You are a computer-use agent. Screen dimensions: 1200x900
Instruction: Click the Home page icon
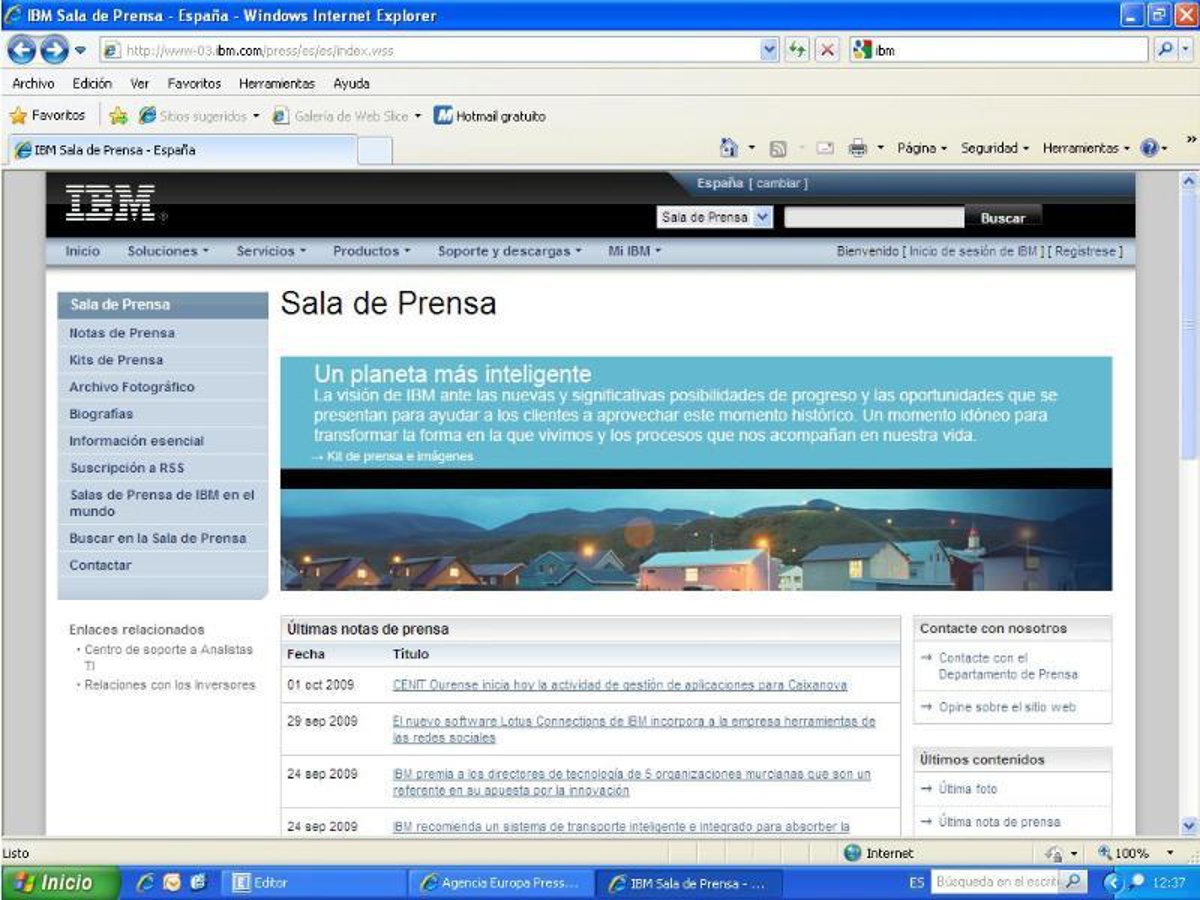729,148
